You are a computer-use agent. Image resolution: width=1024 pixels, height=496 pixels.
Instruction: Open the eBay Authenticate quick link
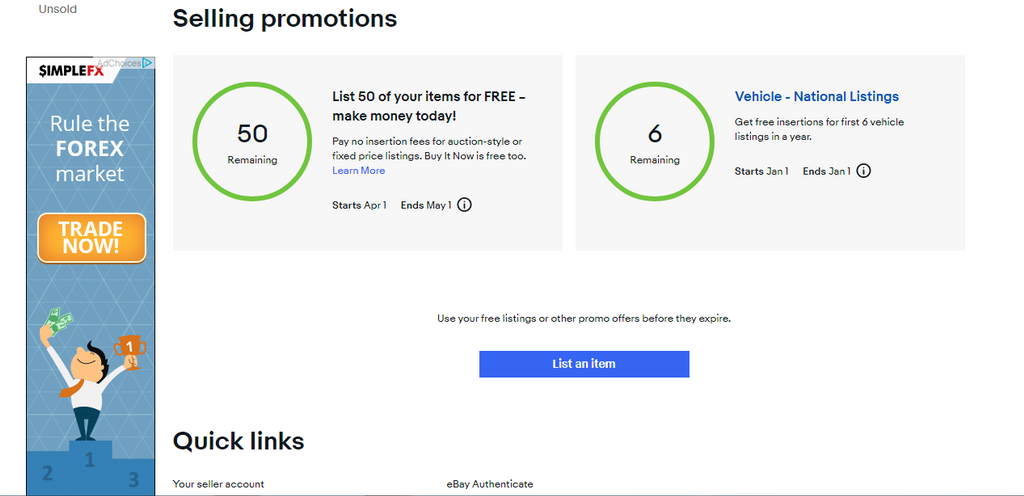[x=490, y=484]
